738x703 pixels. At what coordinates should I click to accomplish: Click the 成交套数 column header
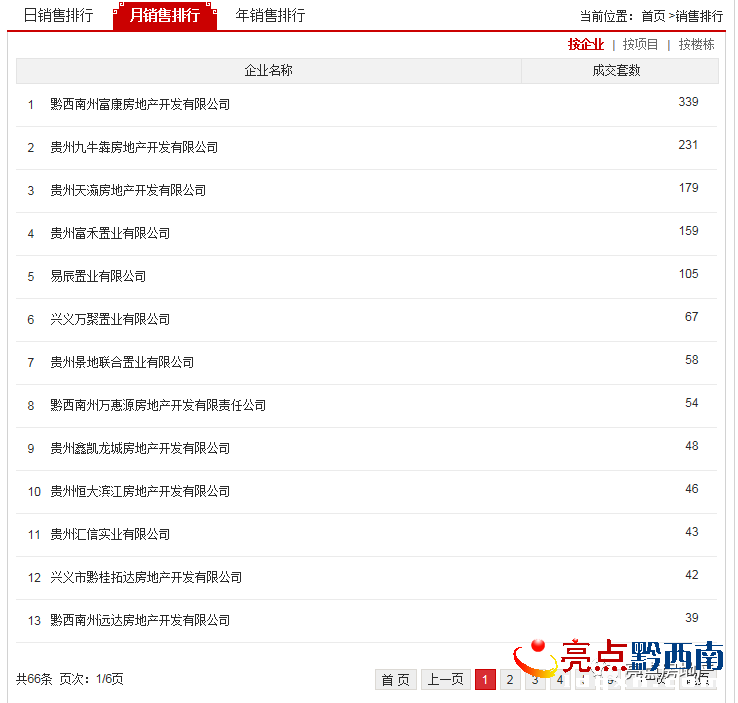[x=619, y=71]
